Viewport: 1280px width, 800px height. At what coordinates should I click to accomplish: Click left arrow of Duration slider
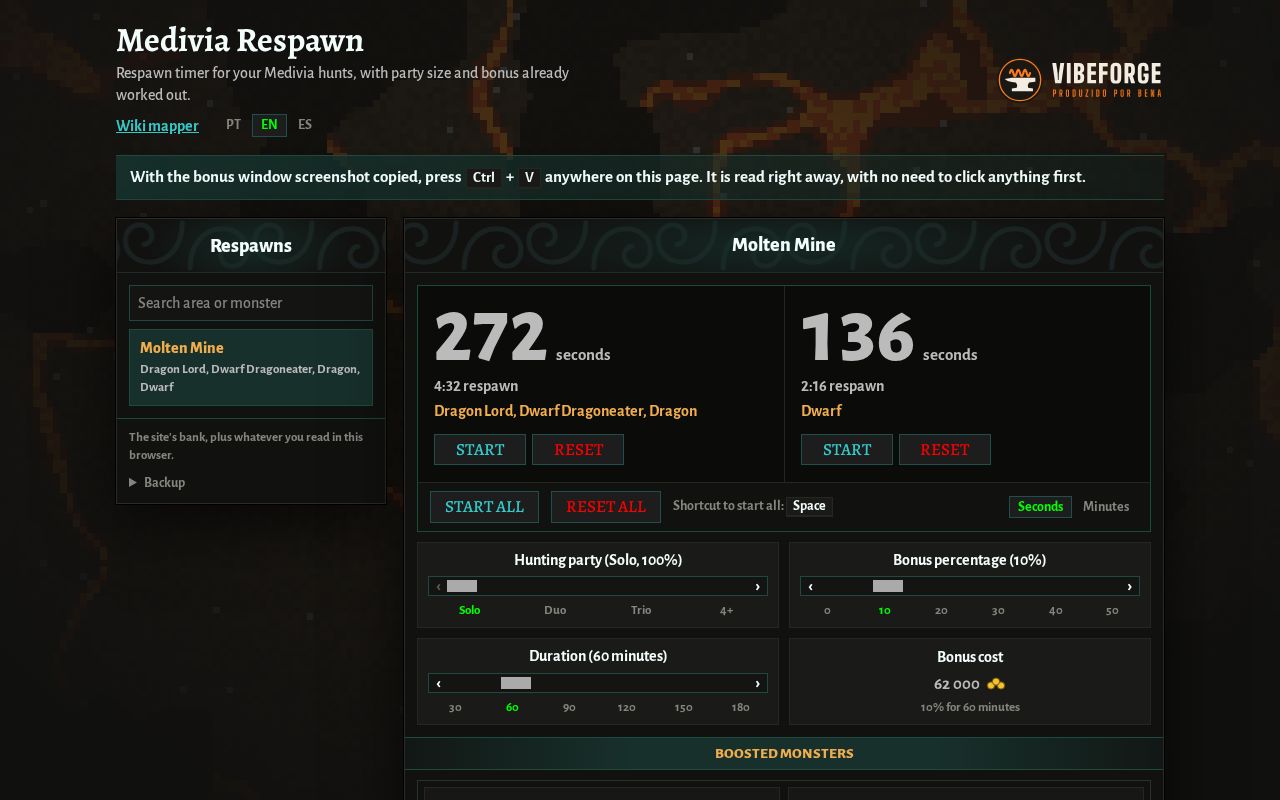[x=438, y=683]
